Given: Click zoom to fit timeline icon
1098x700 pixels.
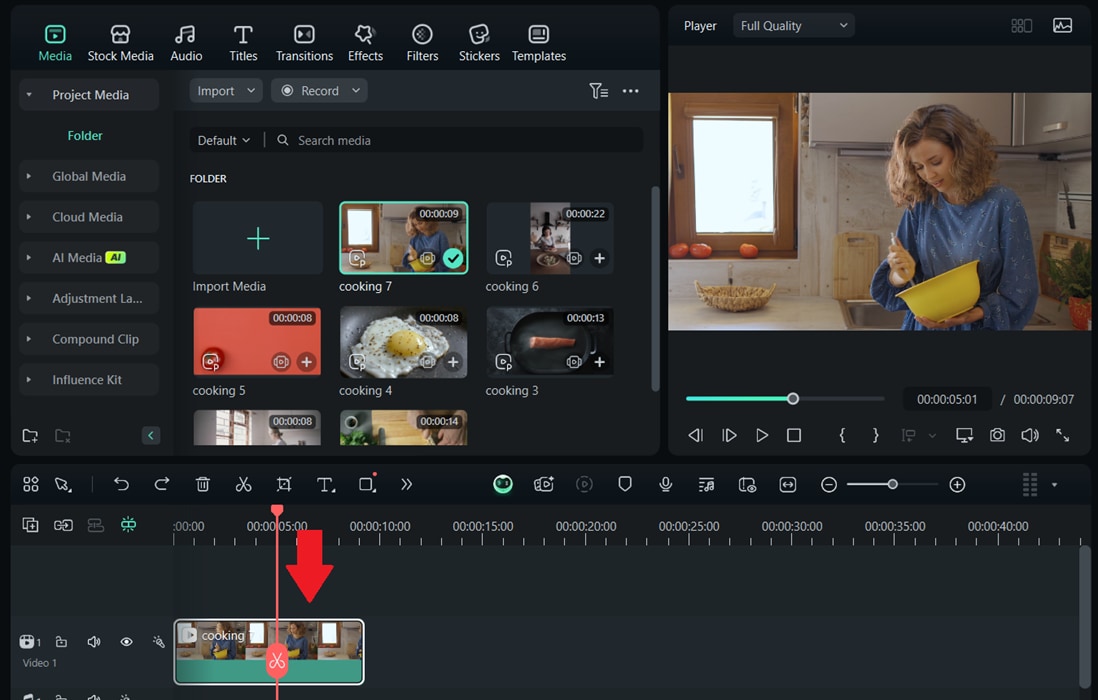Looking at the screenshot, I should [x=788, y=484].
